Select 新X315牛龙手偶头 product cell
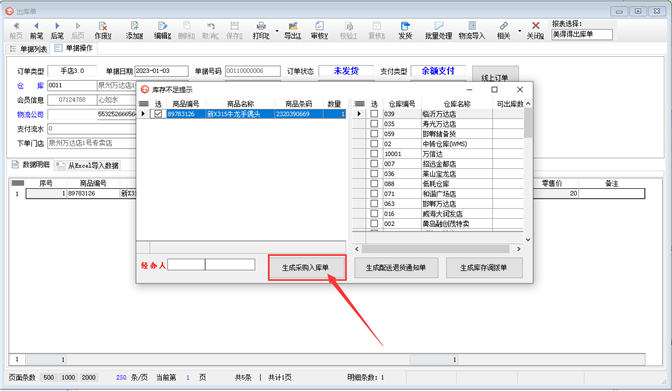 coord(240,114)
